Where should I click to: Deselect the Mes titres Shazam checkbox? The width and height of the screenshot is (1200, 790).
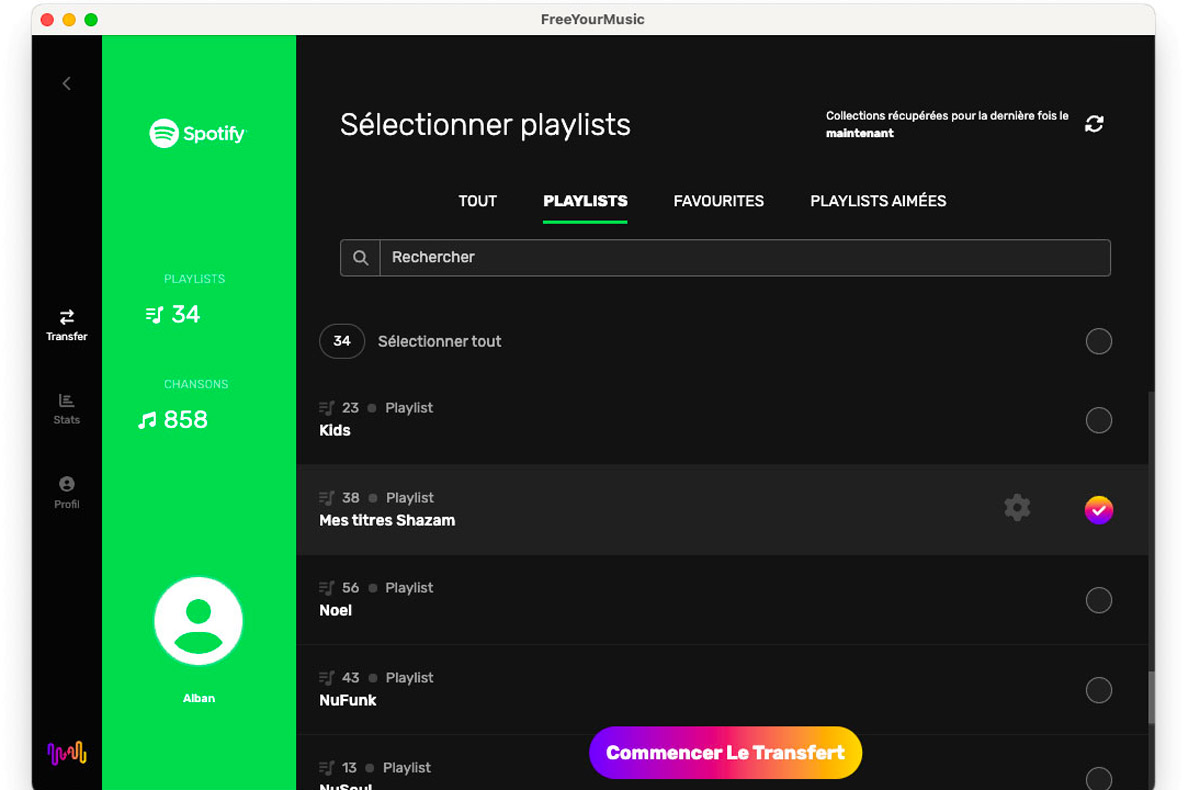pos(1099,510)
